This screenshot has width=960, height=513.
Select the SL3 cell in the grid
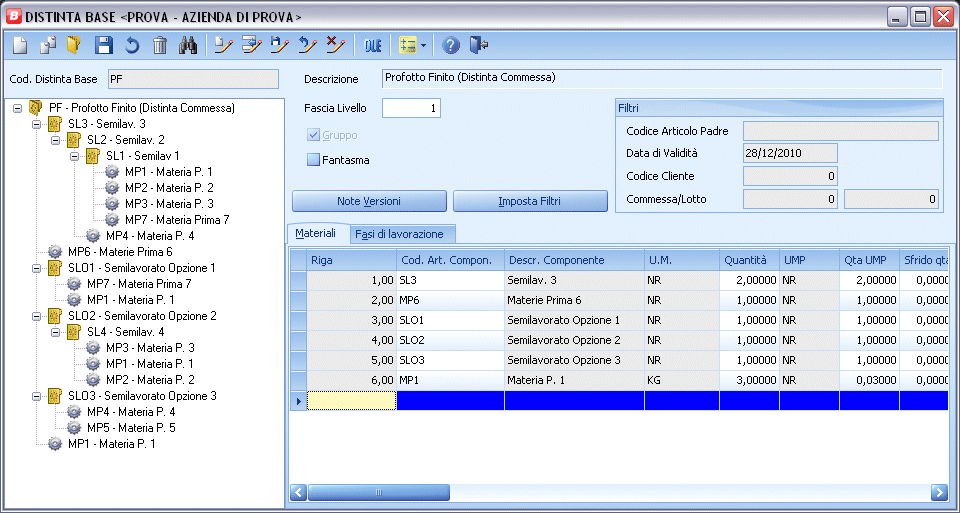coord(451,280)
